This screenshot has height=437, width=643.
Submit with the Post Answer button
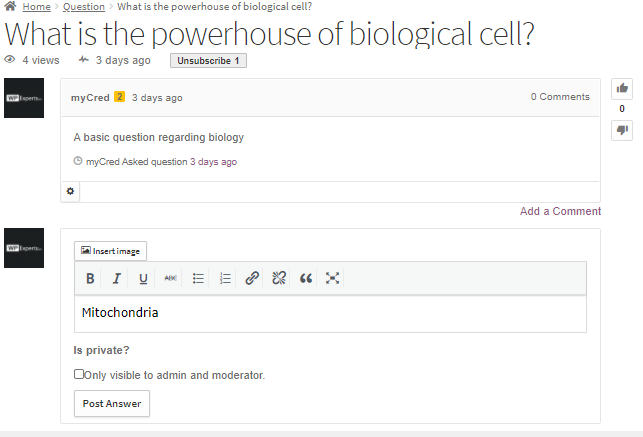tap(111, 404)
